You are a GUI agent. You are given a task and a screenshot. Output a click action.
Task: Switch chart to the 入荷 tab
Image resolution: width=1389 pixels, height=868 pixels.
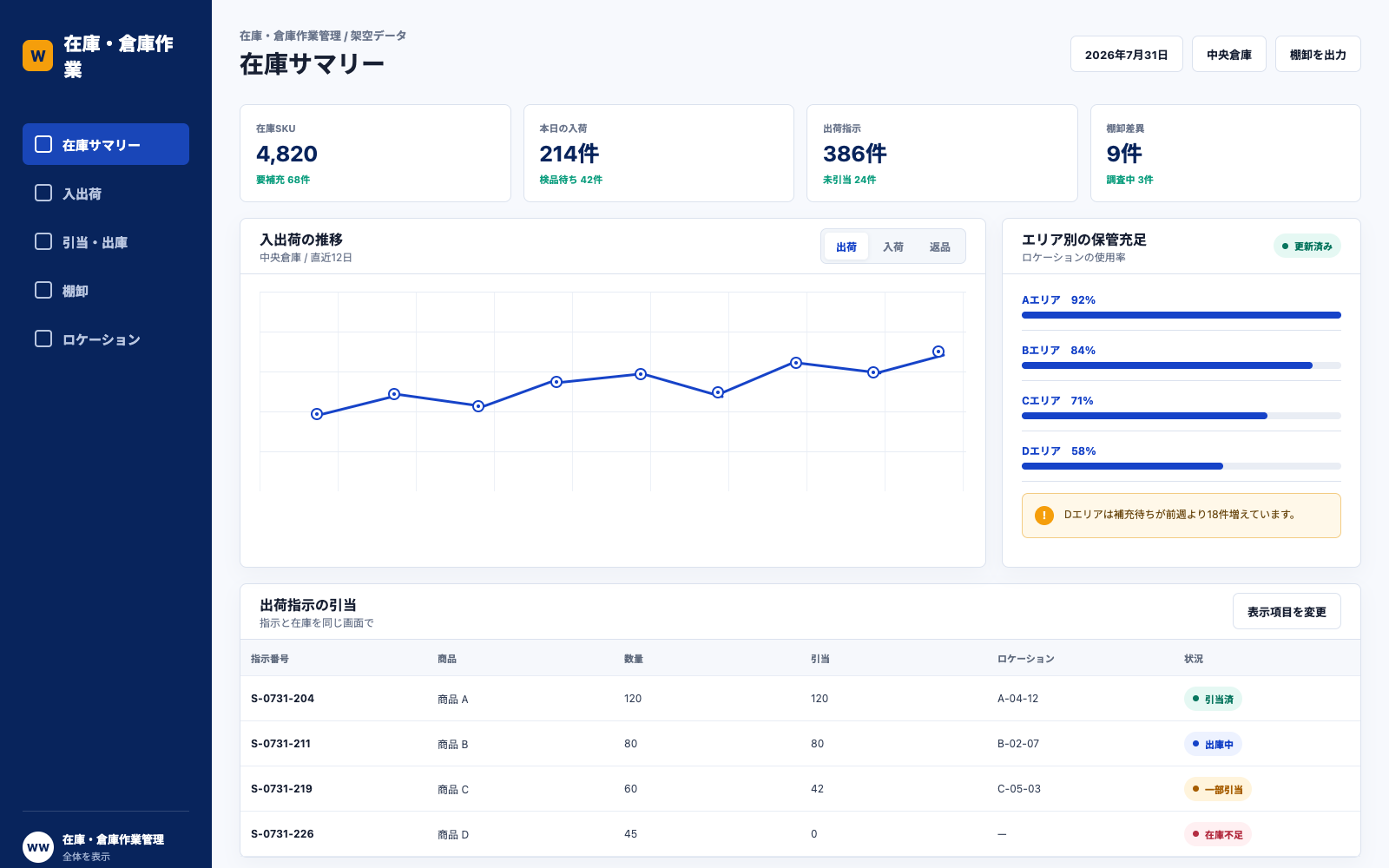(x=893, y=247)
